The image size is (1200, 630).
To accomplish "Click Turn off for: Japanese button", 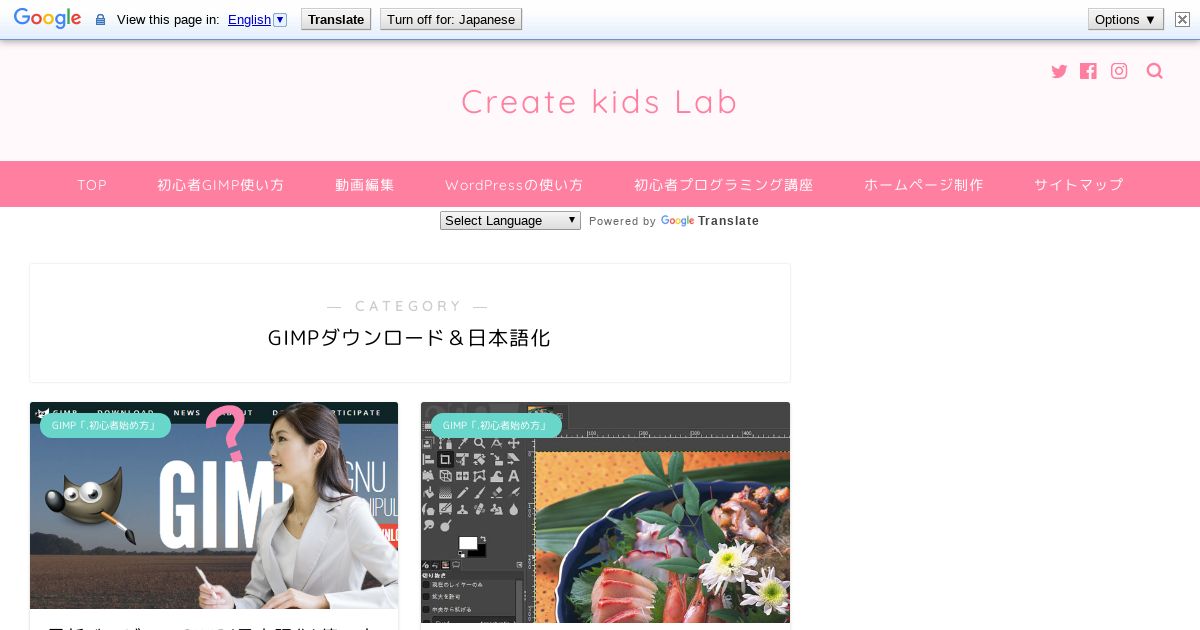I will (x=451, y=19).
